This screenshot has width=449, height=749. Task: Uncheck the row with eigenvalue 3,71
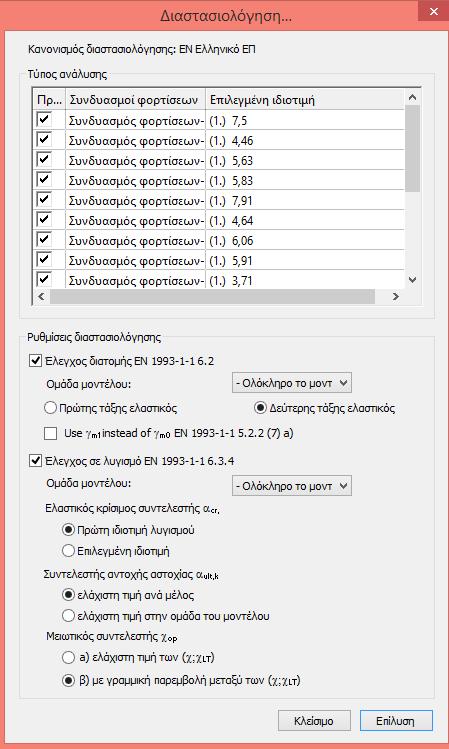pyautogui.click(x=44, y=279)
